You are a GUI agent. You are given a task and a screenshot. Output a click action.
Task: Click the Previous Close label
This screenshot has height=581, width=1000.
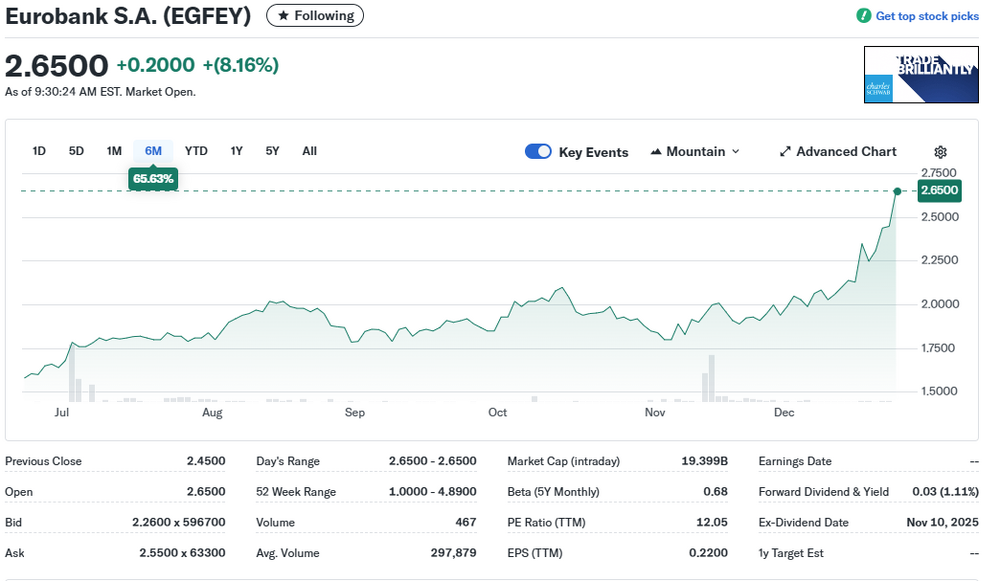[x=43, y=461]
